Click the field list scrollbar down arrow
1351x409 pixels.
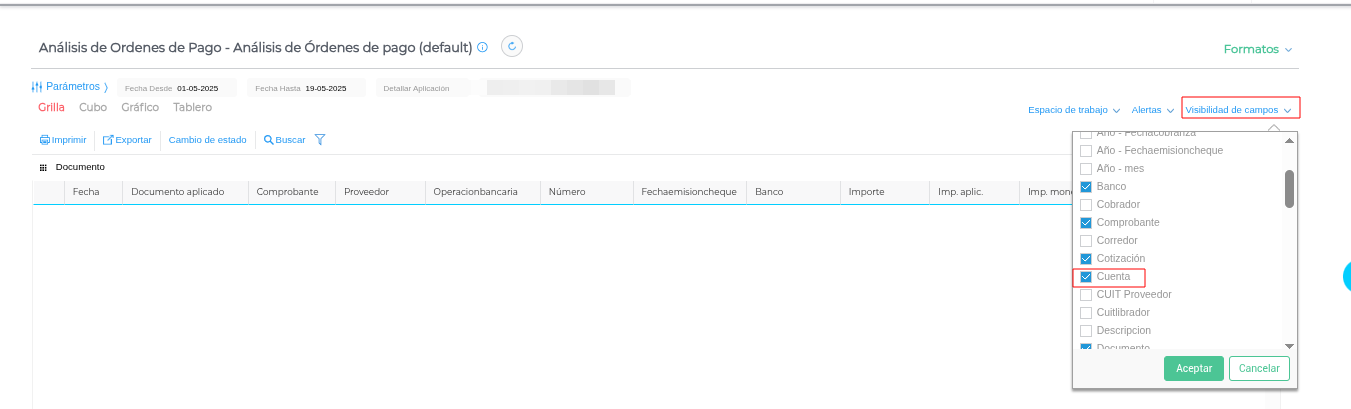pos(1289,346)
